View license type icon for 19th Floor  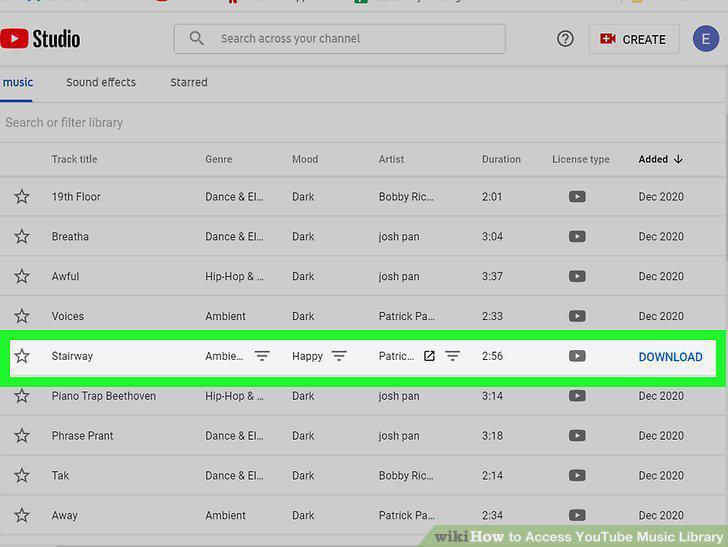click(x=577, y=196)
